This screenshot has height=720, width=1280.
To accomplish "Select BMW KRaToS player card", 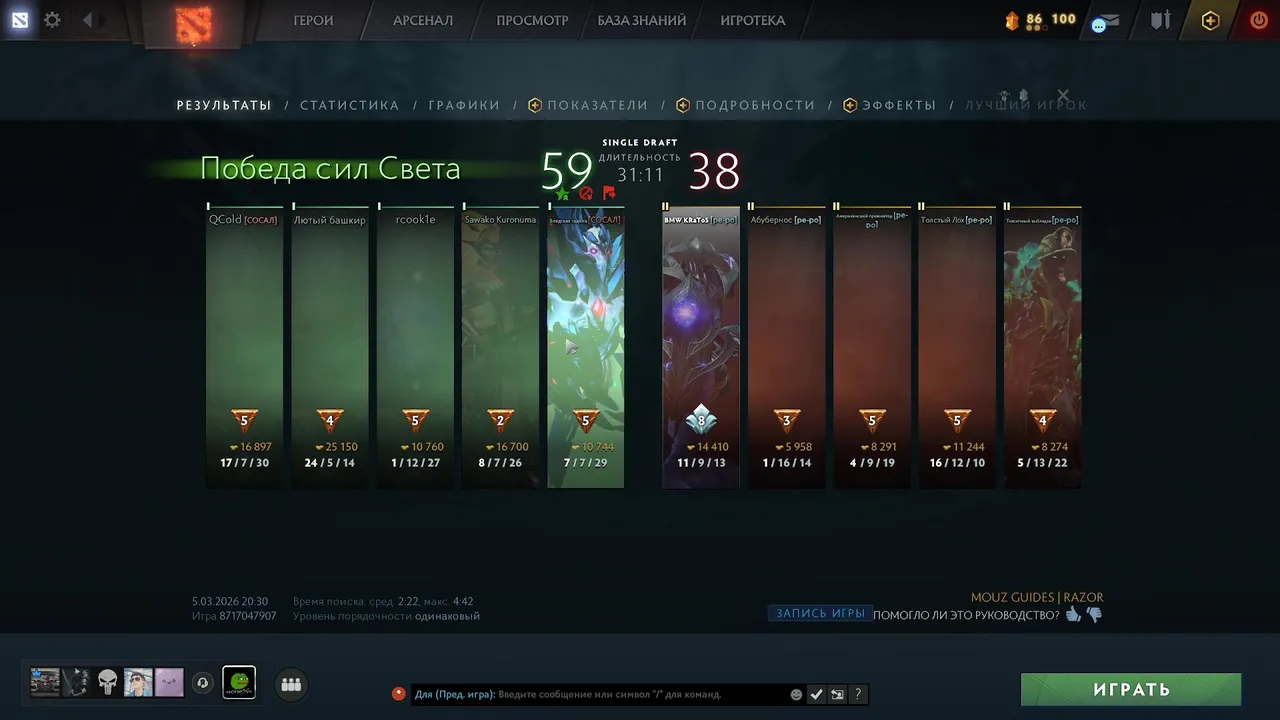I will [x=701, y=348].
